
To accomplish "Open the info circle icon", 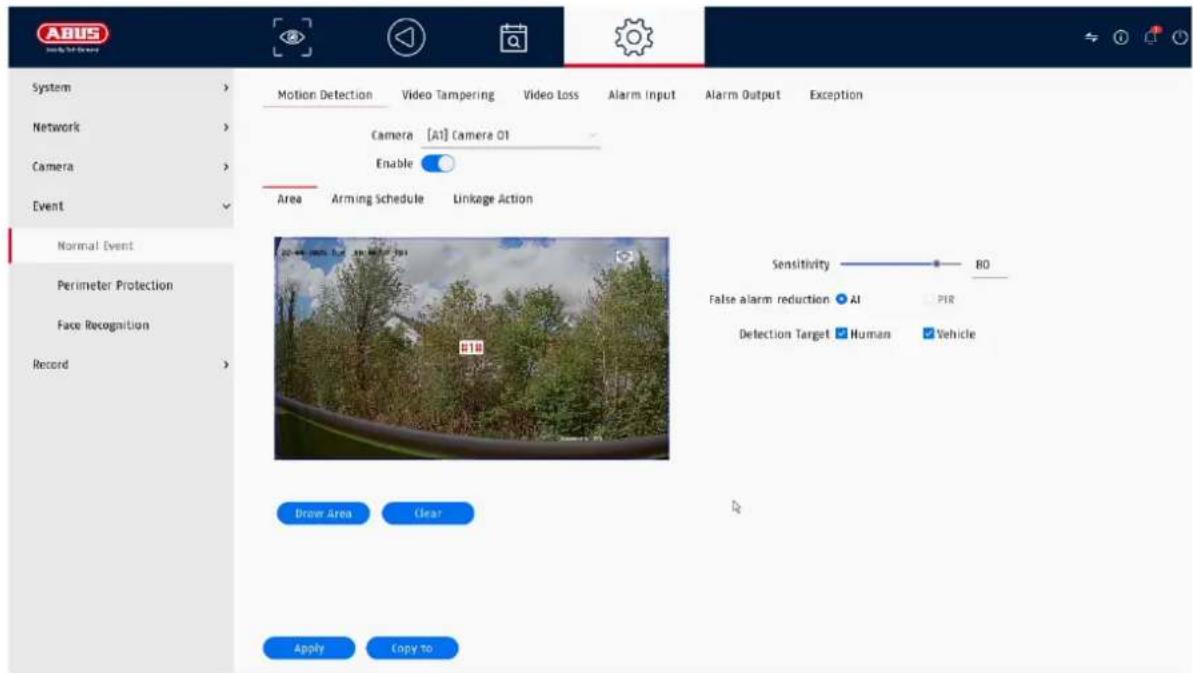I will tap(1121, 37).
